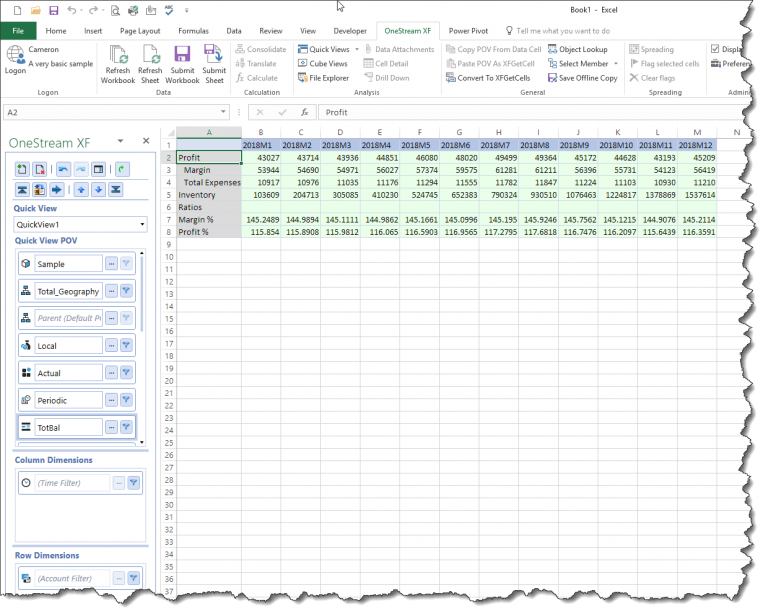Toggle the Display checkbox in the ribbon
Viewport: 768px width, 616px height.
pos(715,49)
